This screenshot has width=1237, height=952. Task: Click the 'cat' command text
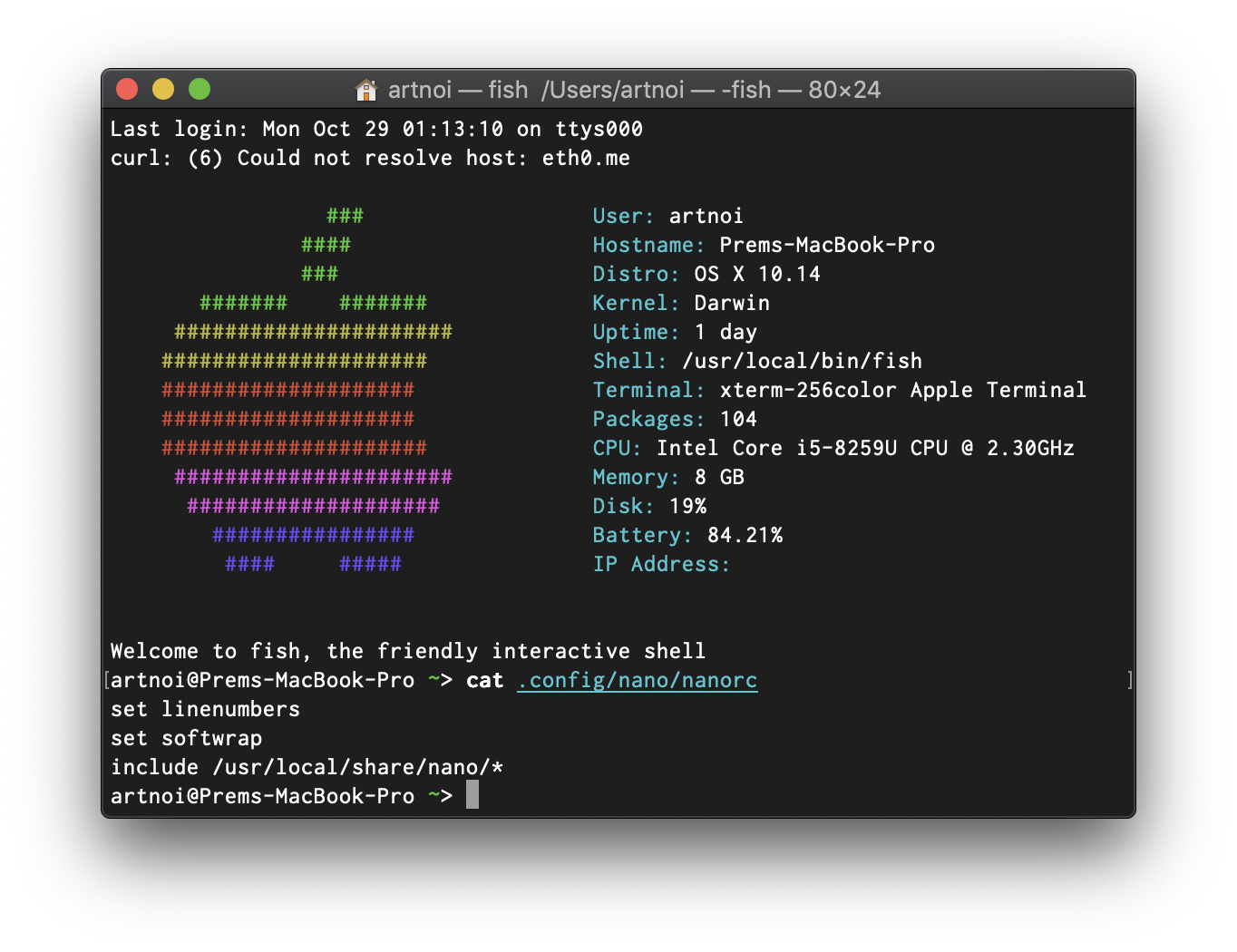pyautogui.click(x=485, y=680)
